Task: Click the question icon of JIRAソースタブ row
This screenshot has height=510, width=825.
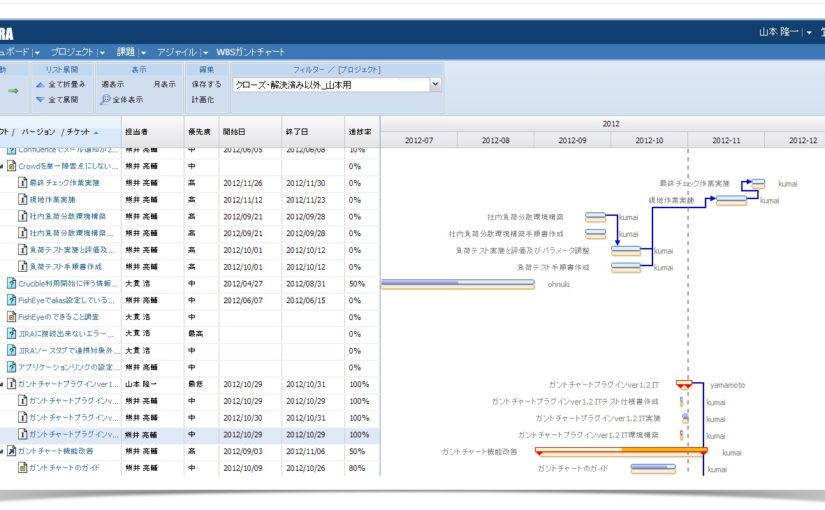Action: coord(12,351)
